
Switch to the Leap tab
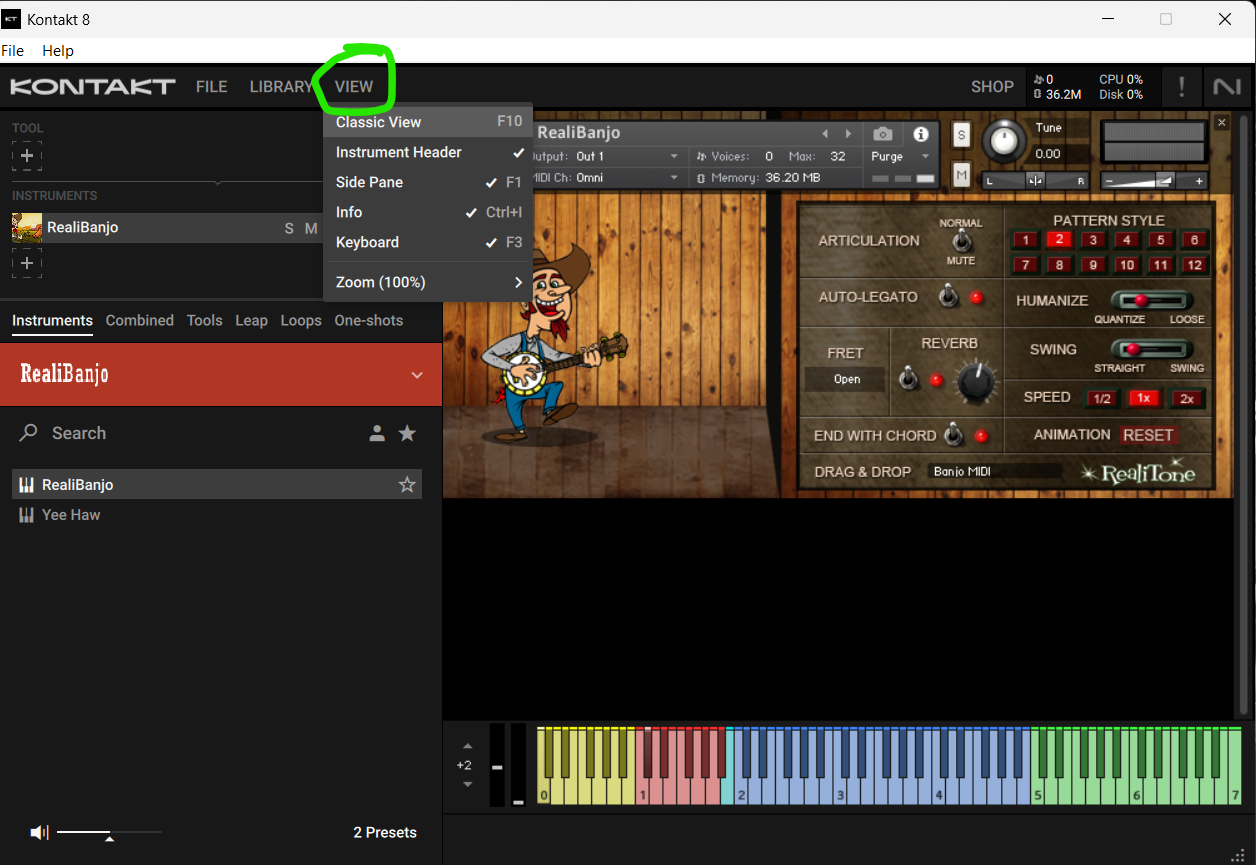tap(251, 321)
